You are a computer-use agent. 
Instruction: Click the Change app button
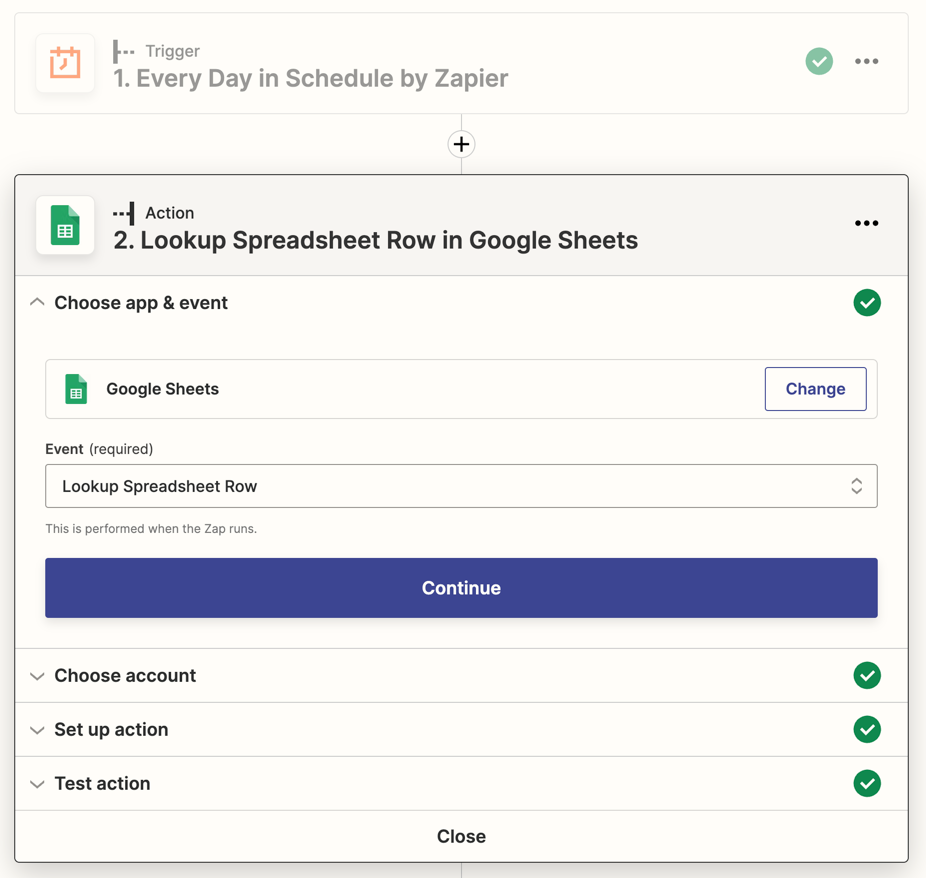pos(815,389)
